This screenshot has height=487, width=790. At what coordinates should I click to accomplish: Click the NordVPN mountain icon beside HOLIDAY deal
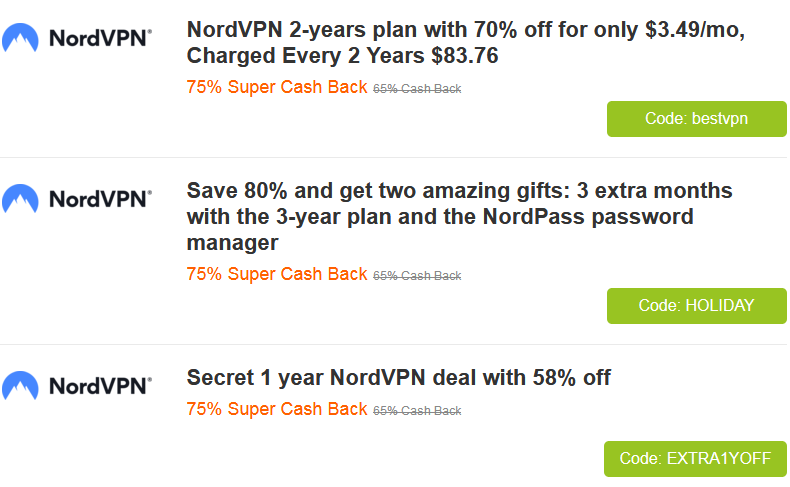point(20,197)
